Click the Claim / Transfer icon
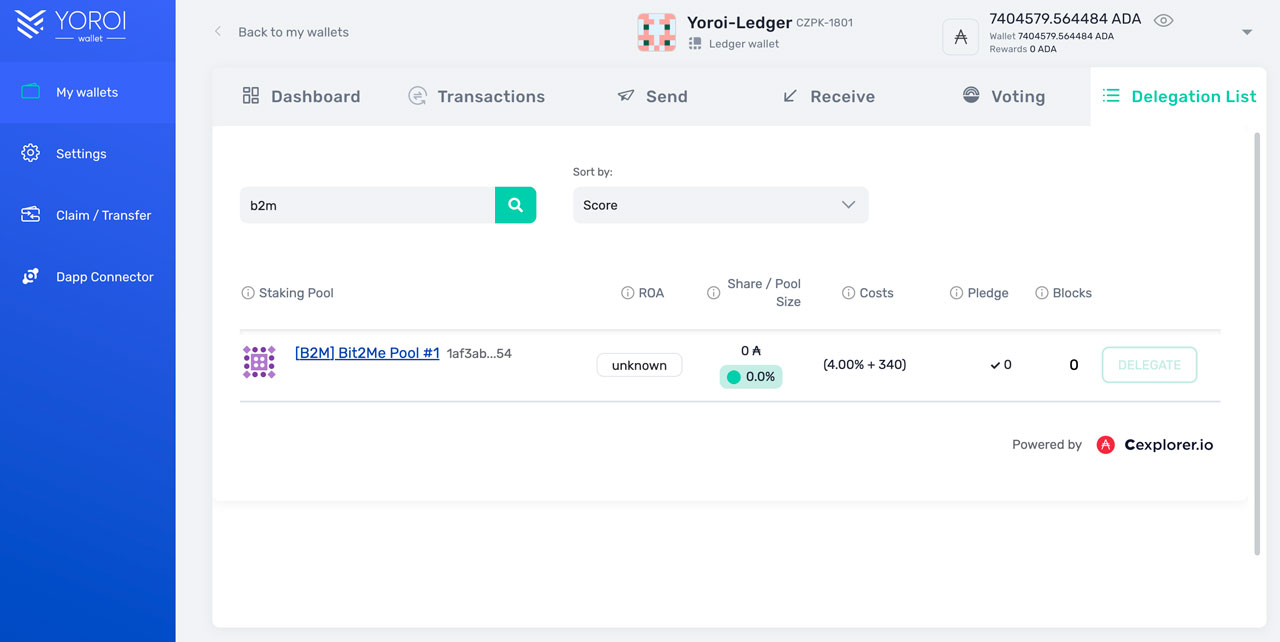This screenshot has height=642, width=1280. tap(31, 215)
